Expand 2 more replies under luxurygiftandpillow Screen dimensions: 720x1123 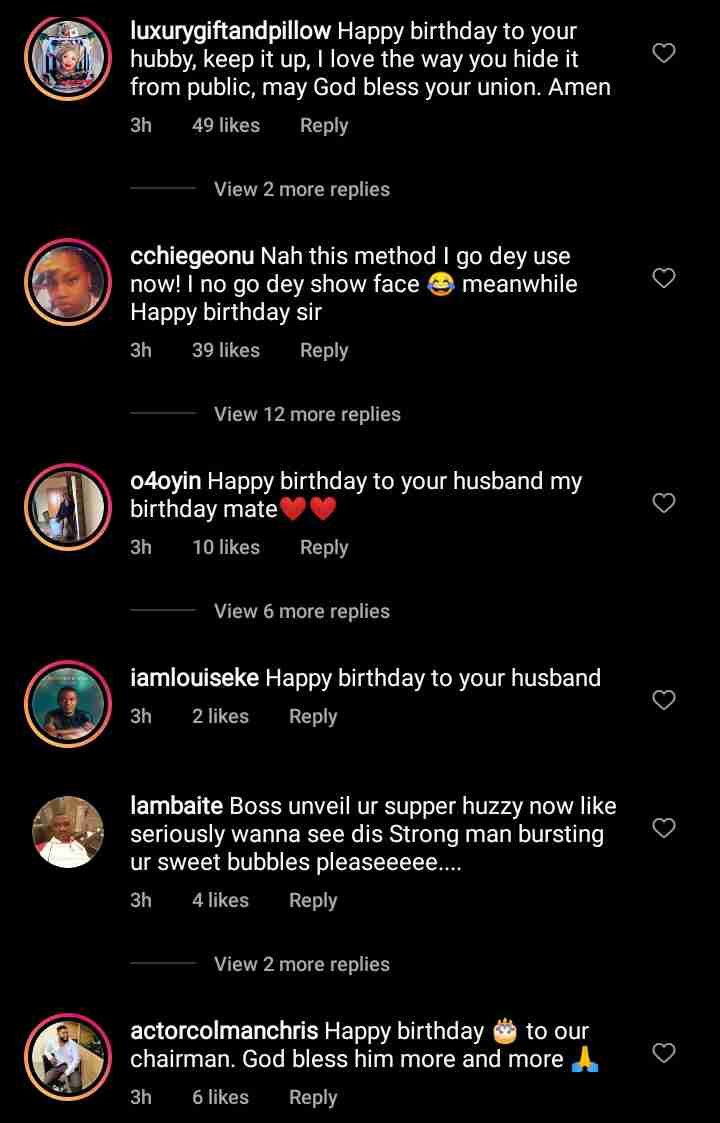click(301, 189)
